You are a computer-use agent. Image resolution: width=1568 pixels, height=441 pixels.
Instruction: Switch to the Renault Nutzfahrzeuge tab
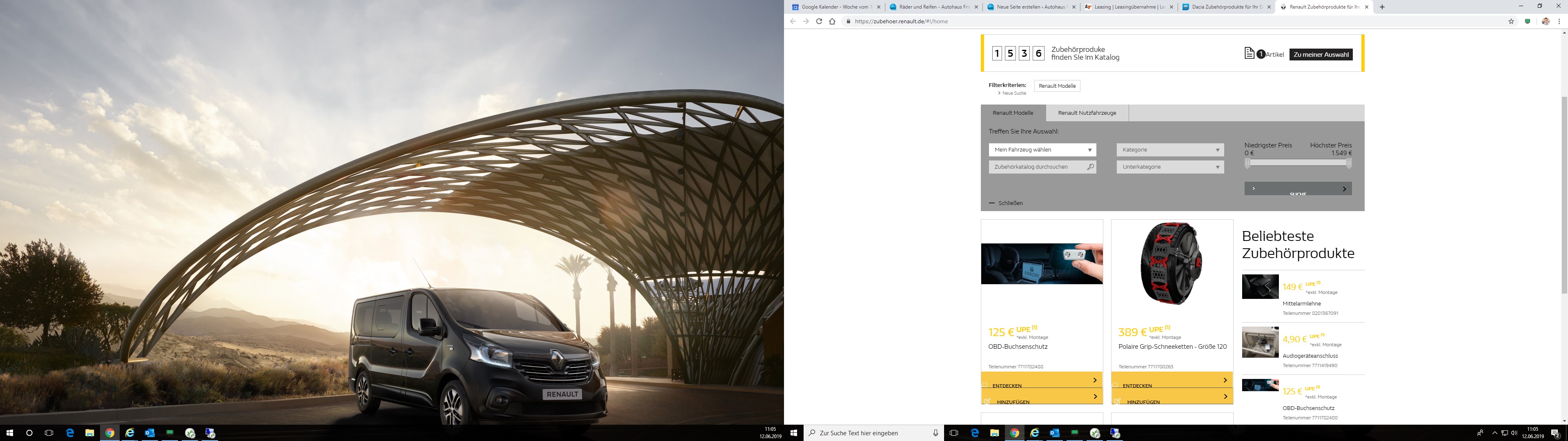click(x=1087, y=113)
